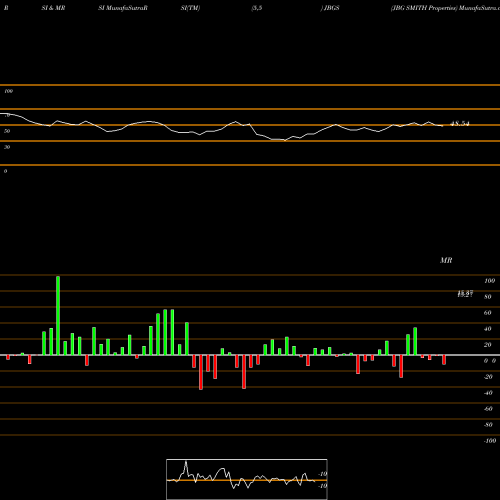This screenshot has height=500, width=500.
Task: Click the 20 label on MR axis
Action: (x=488, y=345)
